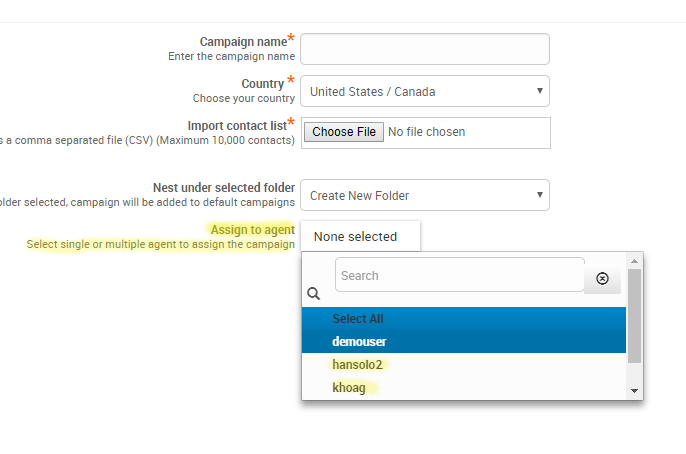The height and width of the screenshot is (454, 686).
Task: Click into the agent Search box
Action: click(459, 275)
